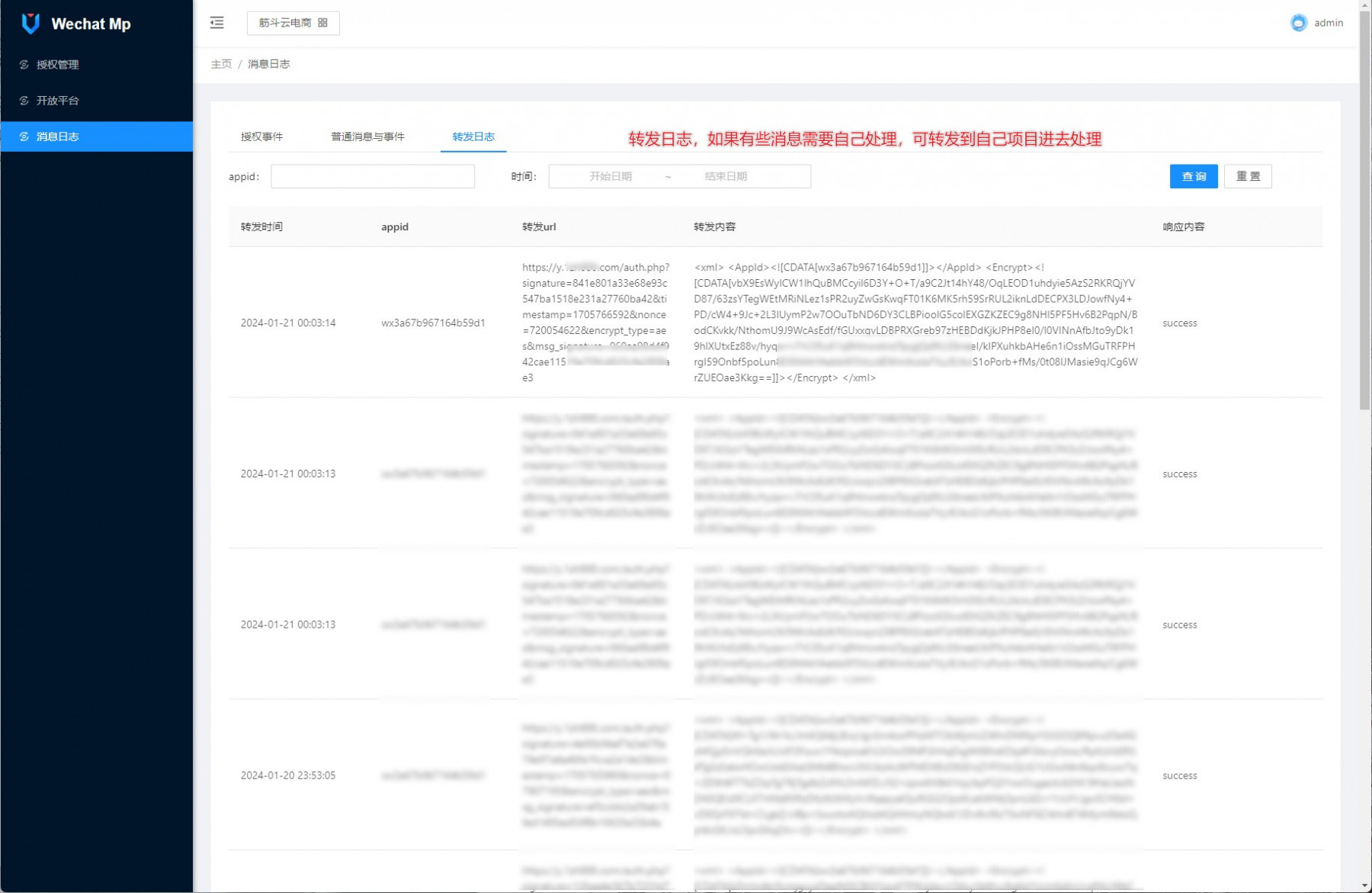Click the 转发时间 column header

click(x=261, y=226)
